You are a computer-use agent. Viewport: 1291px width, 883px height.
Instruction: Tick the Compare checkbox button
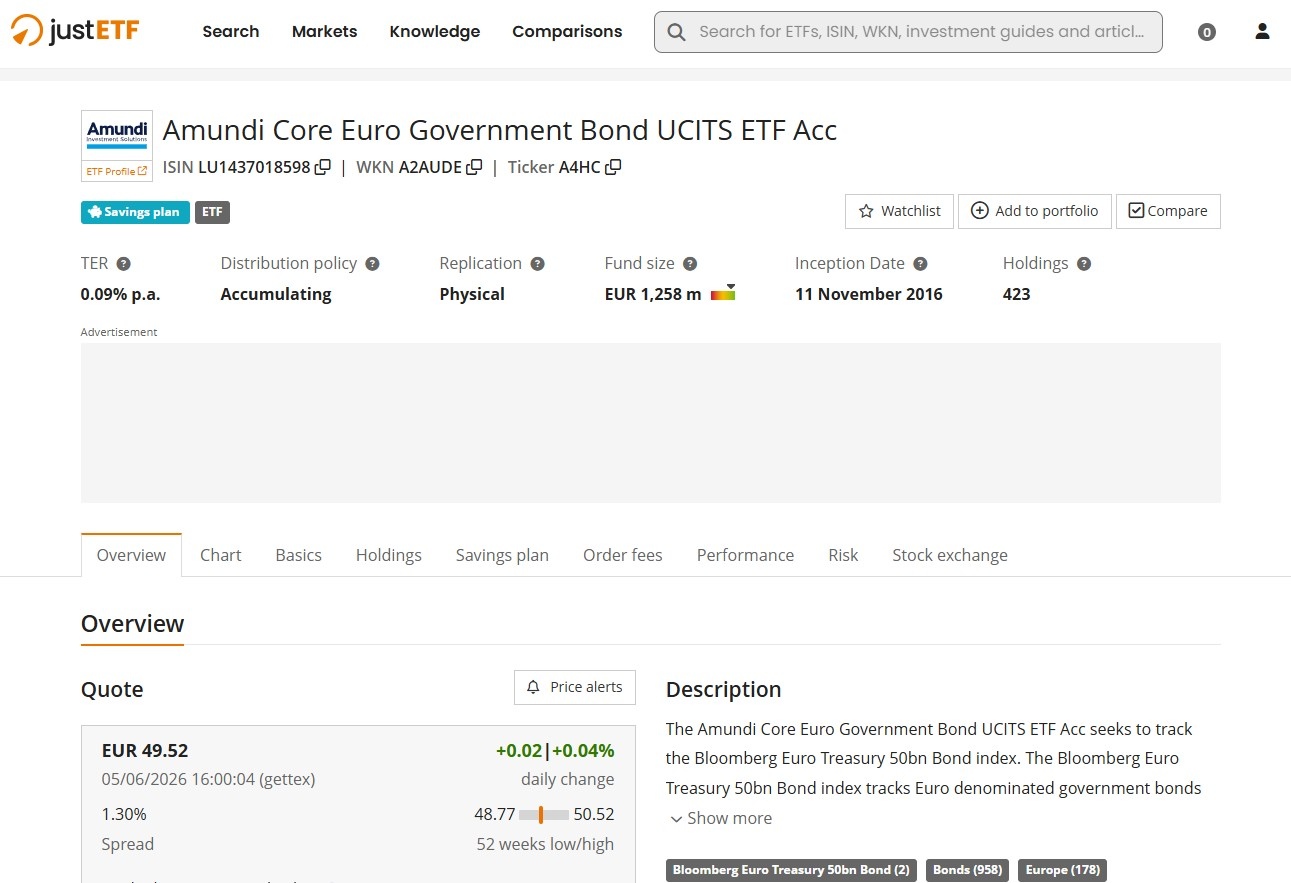coord(1168,211)
